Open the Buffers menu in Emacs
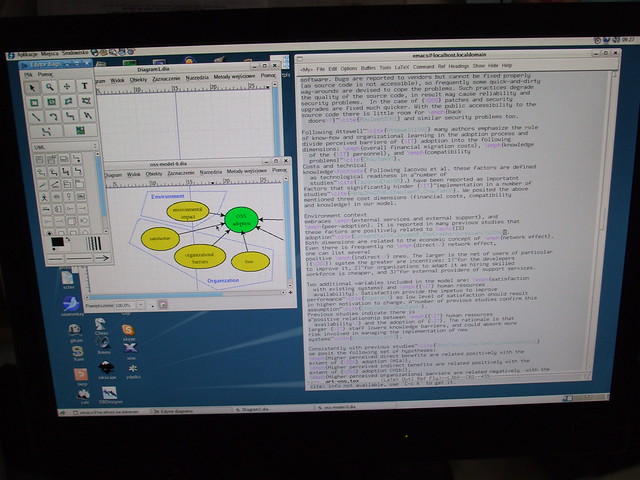This screenshot has width=640, height=480. click(368, 68)
